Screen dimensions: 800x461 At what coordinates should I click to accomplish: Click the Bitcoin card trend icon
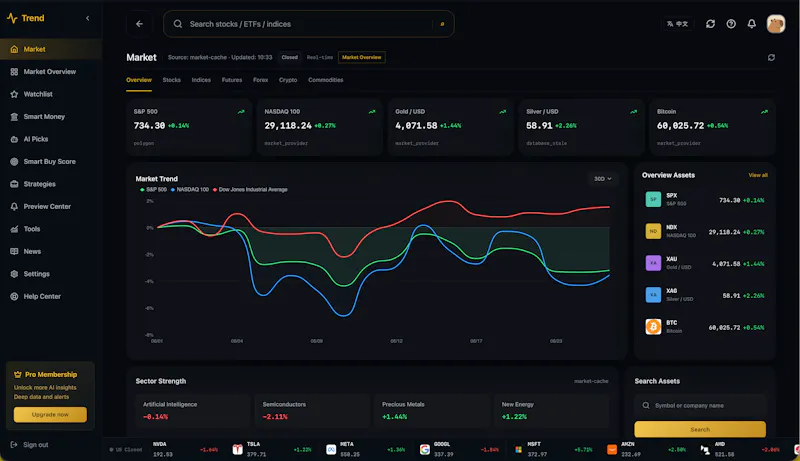764,112
